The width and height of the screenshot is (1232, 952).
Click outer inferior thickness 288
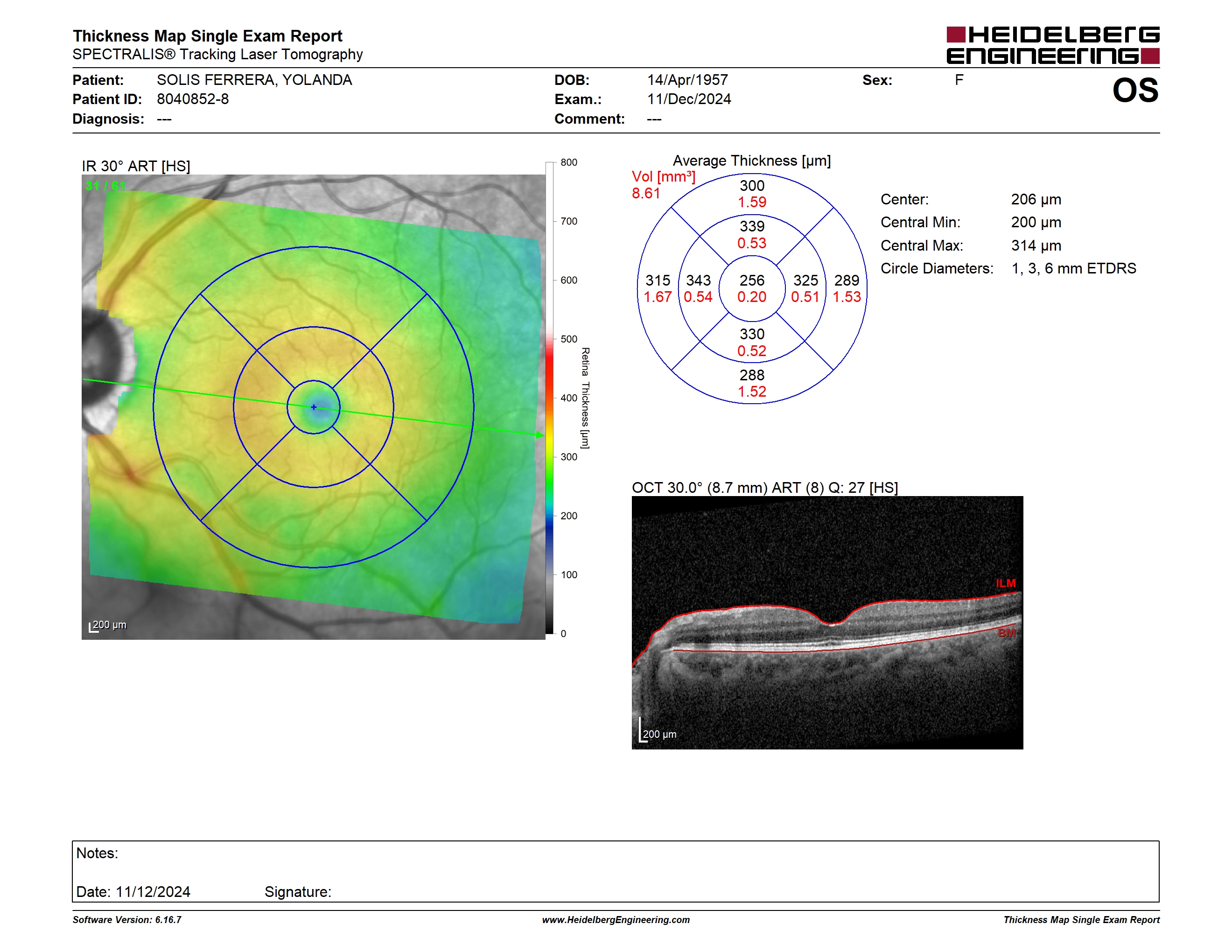click(752, 375)
